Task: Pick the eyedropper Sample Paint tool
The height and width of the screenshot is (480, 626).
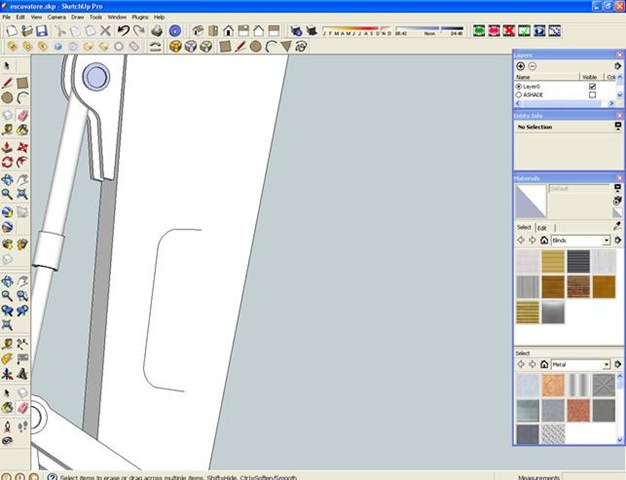Action: click(x=617, y=227)
